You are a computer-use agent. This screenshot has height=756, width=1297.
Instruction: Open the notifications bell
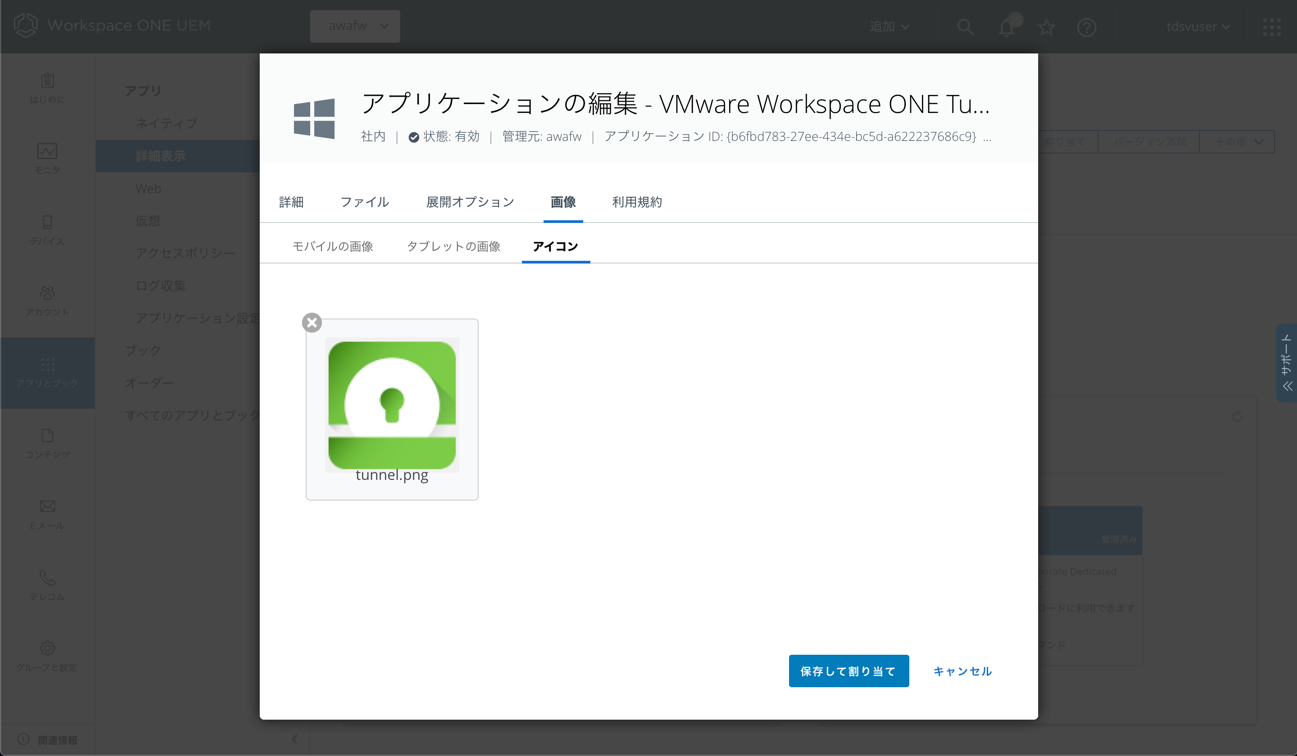click(x=1007, y=27)
